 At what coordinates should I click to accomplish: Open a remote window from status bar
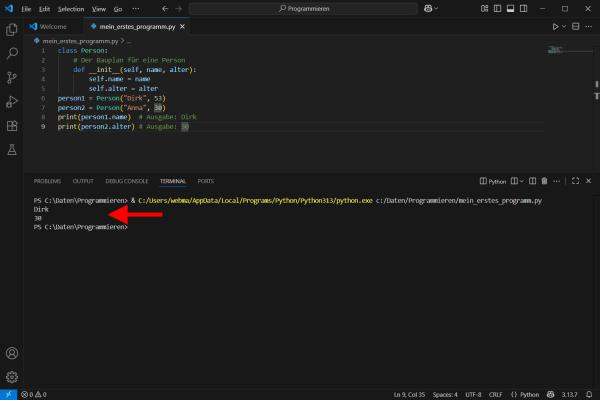(8, 395)
